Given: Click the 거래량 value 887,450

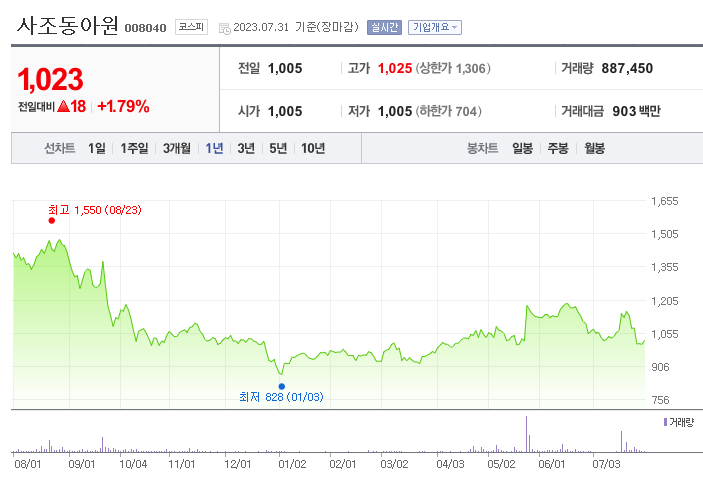Looking at the screenshot, I should click(x=627, y=68).
